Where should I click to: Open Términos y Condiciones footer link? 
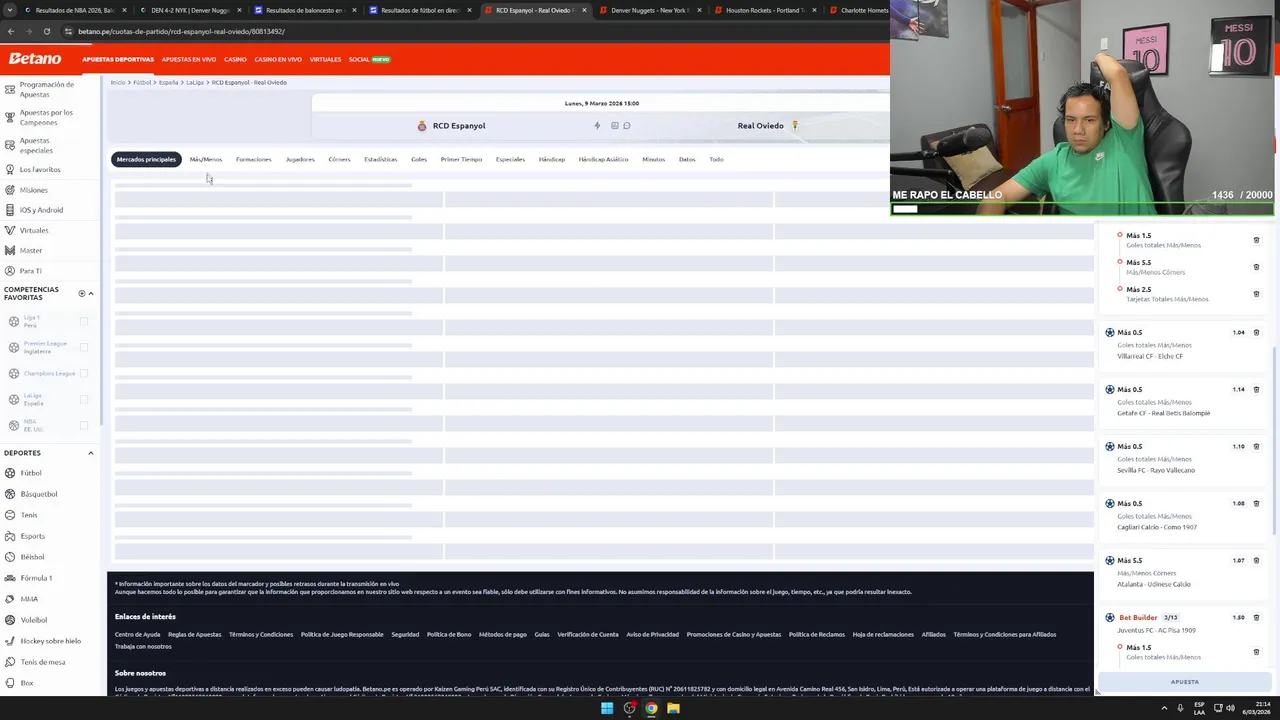(261, 634)
